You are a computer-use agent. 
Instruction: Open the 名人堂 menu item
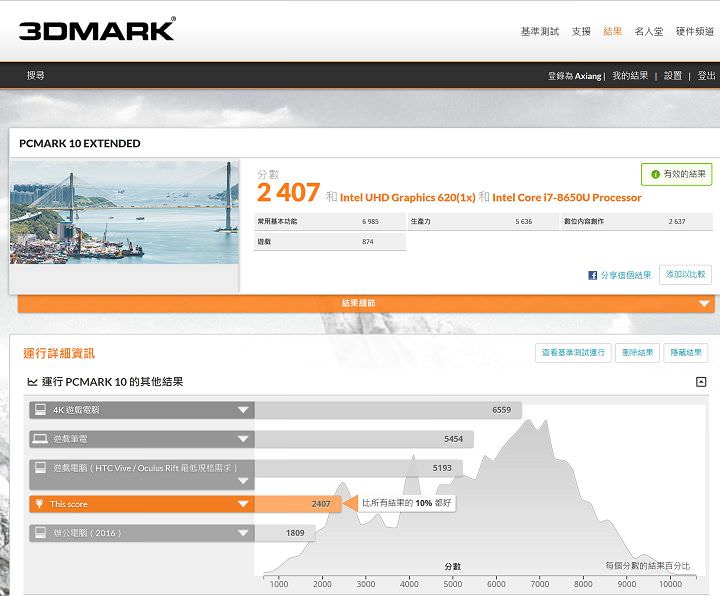coord(649,32)
